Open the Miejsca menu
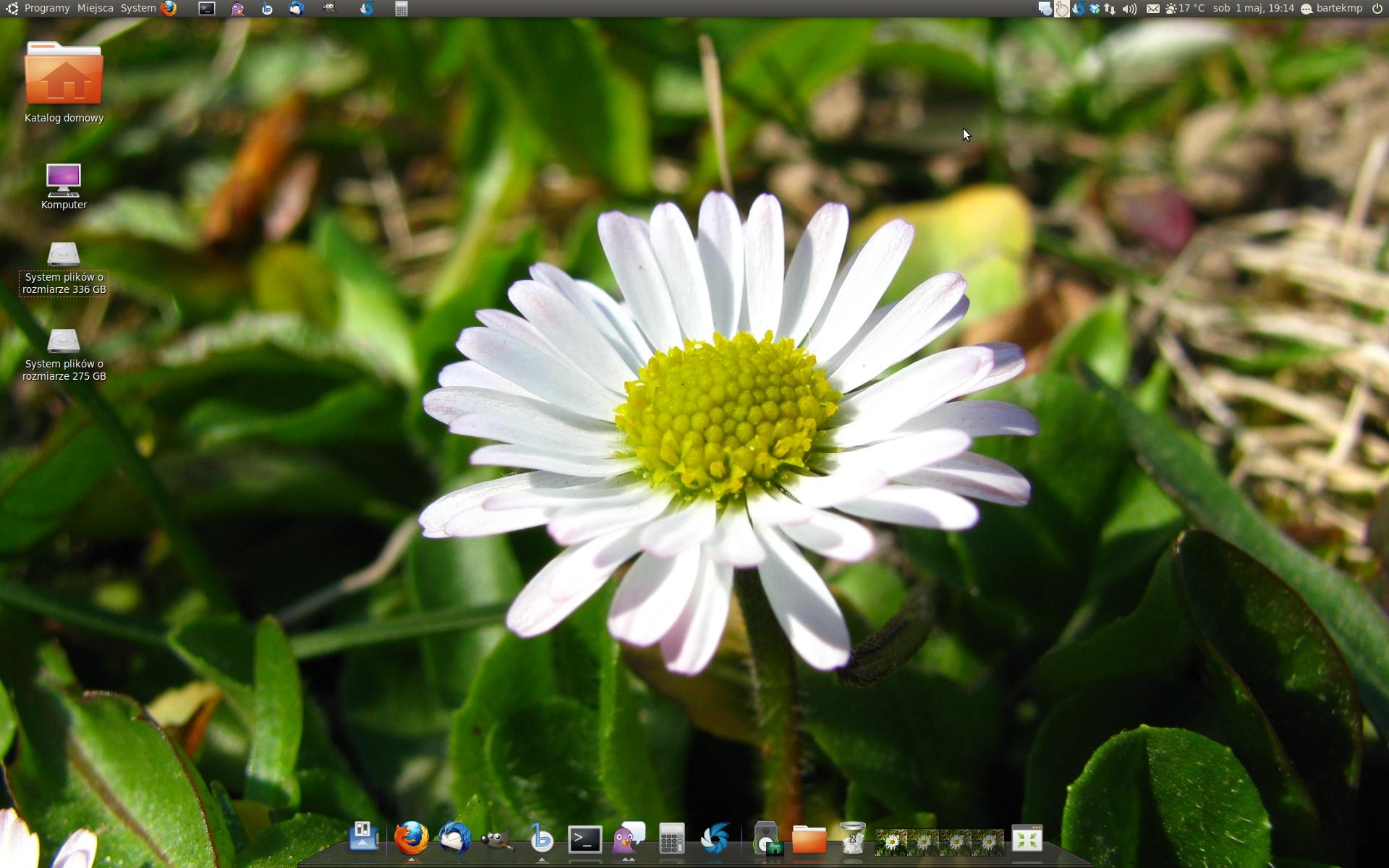 pos(95,9)
